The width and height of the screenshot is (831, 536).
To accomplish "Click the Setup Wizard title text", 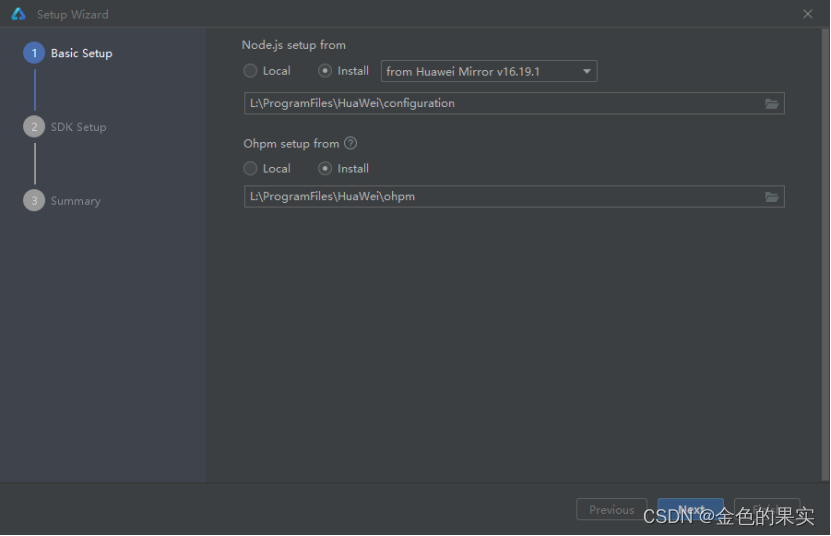I will (x=73, y=14).
